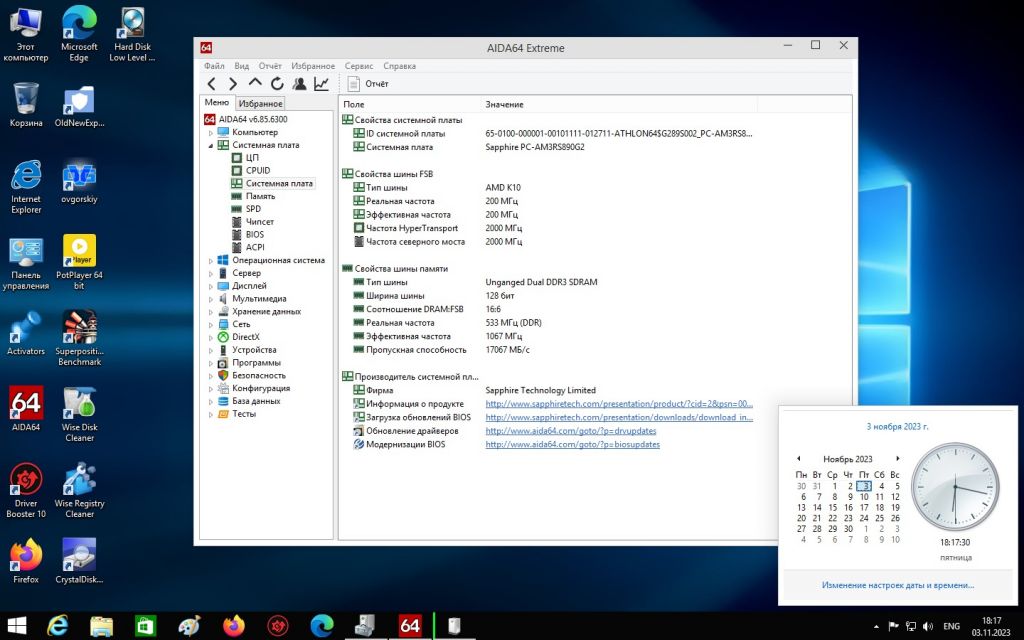Click the Unganged Dual DDR3 SDRAM value
This screenshot has width=1024, height=640.
tap(541, 282)
